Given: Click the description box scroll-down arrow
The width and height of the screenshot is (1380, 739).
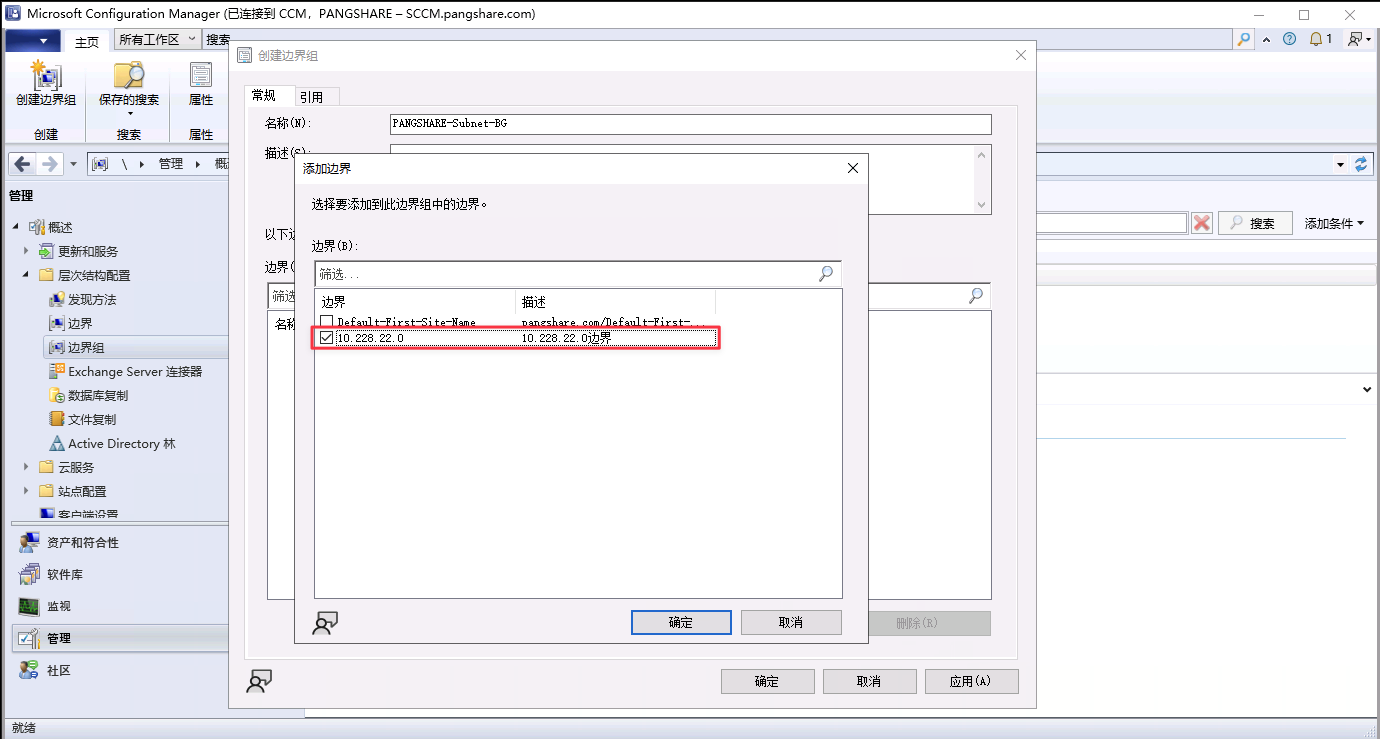Looking at the screenshot, I should [982, 204].
